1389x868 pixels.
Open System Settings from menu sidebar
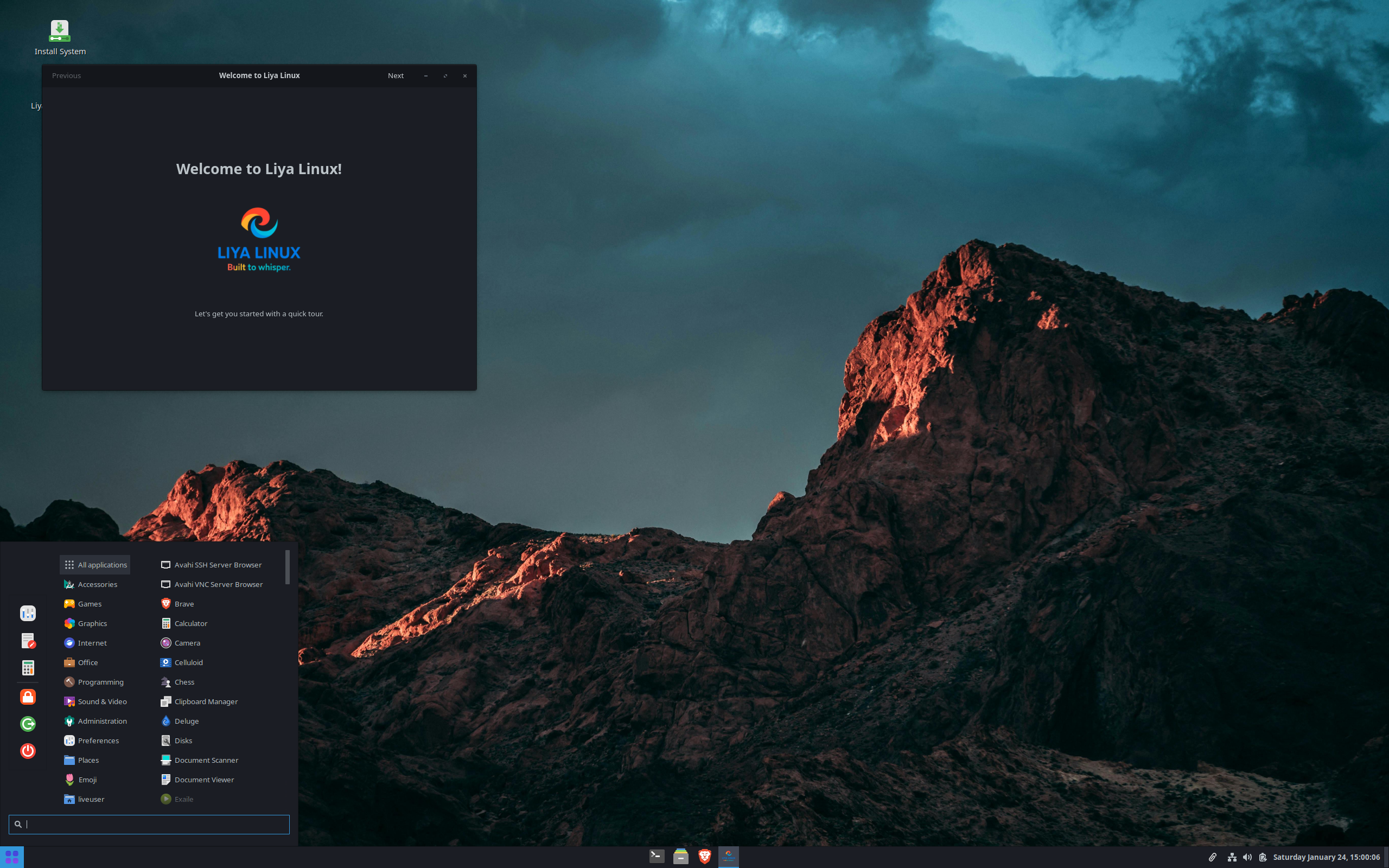click(x=28, y=613)
